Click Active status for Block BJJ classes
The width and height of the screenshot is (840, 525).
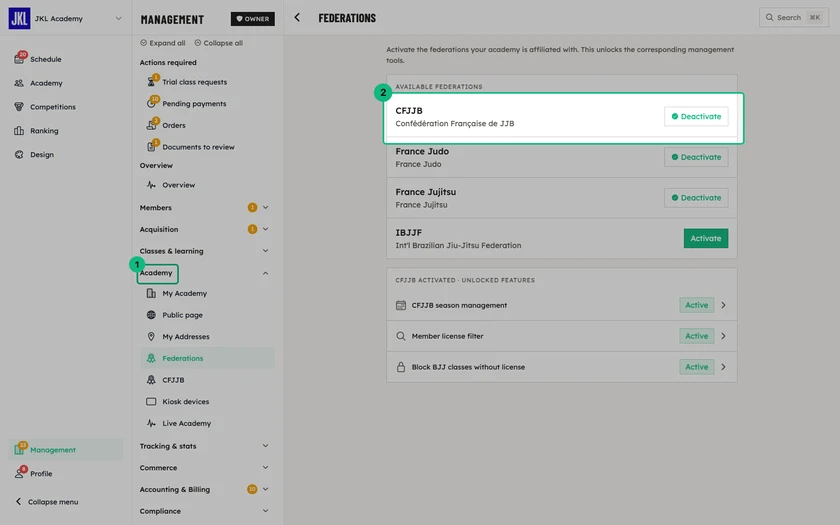pyautogui.click(x=696, y=367)
